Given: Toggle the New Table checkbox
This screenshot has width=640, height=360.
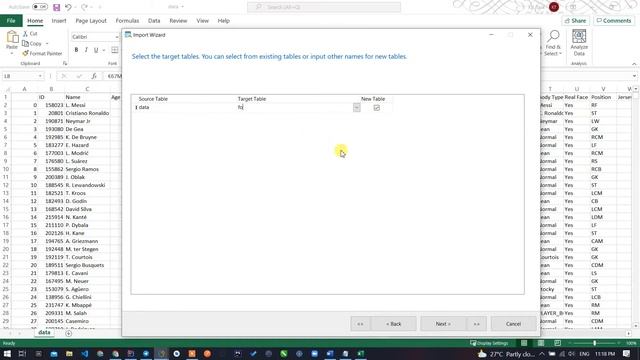Looking at the screenshot, I should pos(377,108).
